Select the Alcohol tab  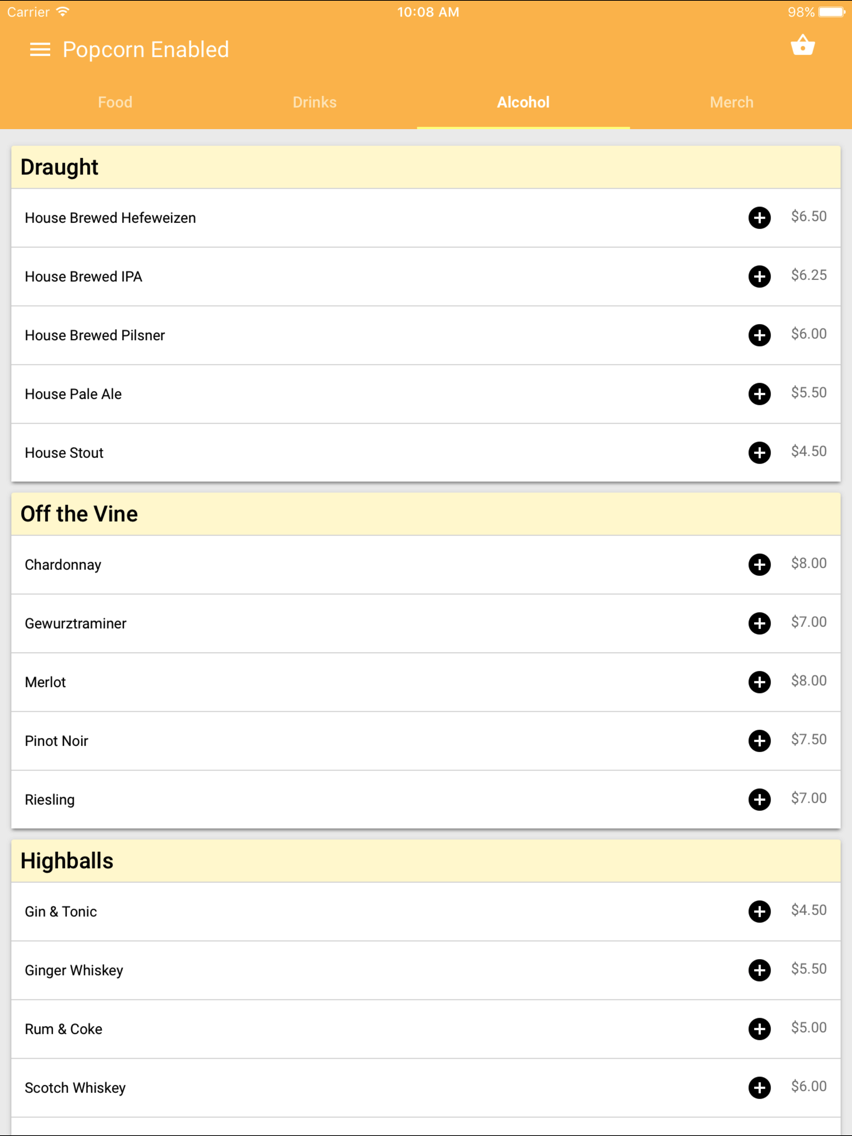pos(523,102)
